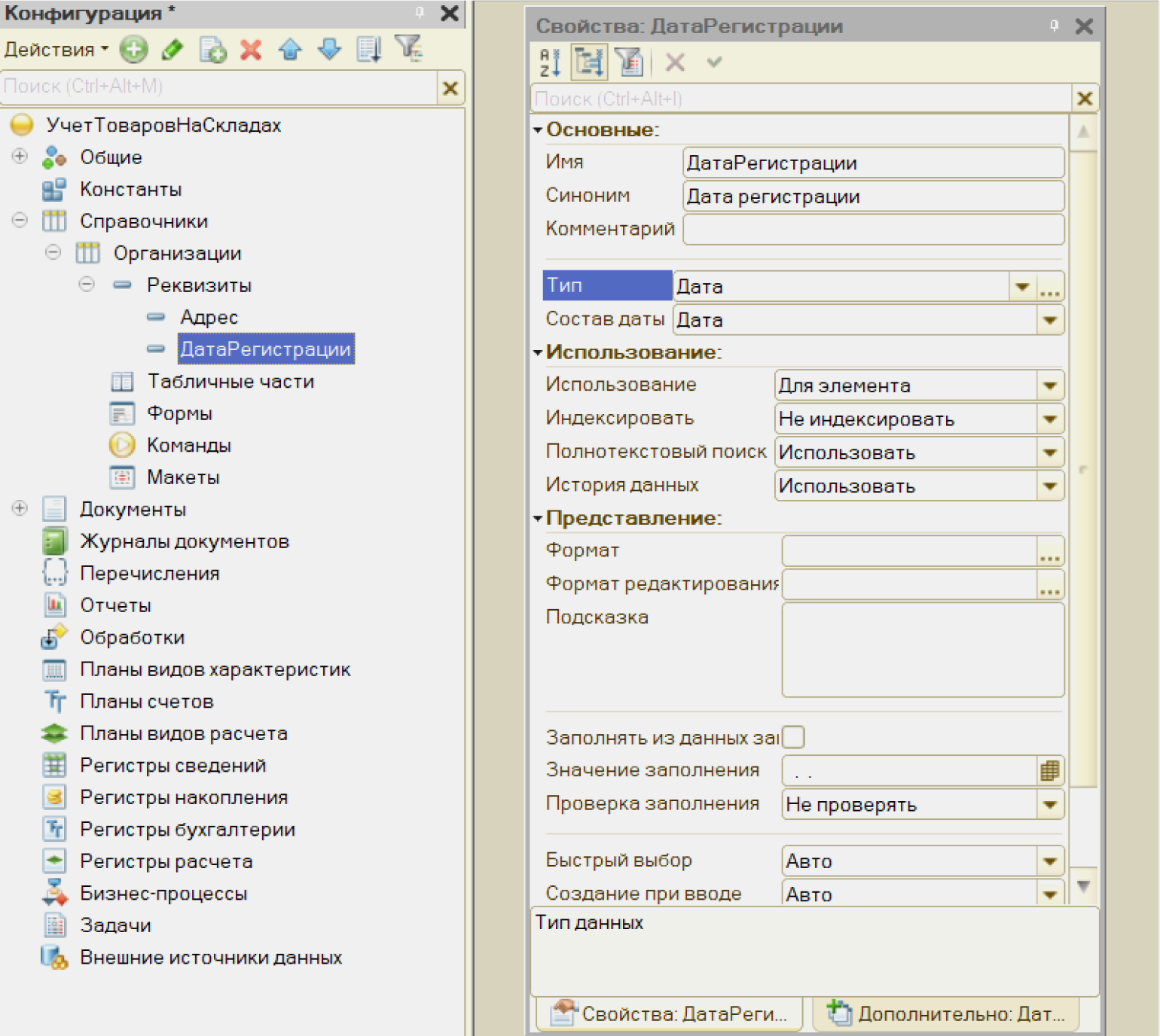Screen dimensions: 1160x1036
Task: Collapse the 'Справочники' tree node
Action: pos(20,221)
